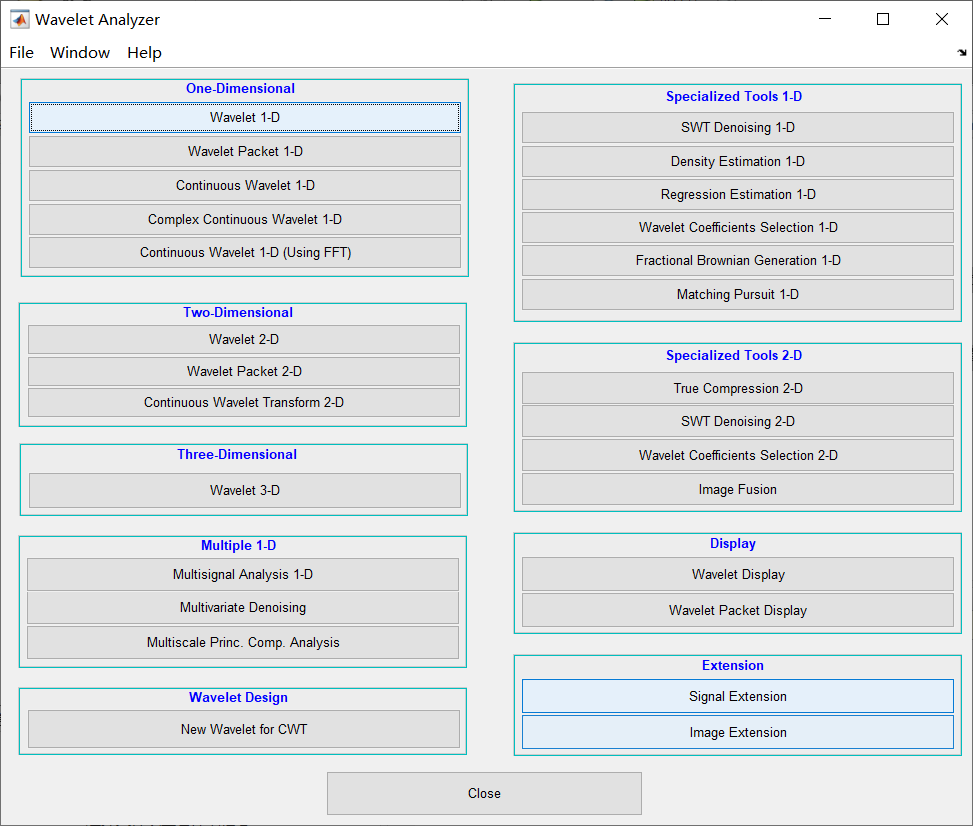Screen dimensions: 973x826
Task: Click the Three-Dimensional panel heading
Action: click(x=237, y=454)
